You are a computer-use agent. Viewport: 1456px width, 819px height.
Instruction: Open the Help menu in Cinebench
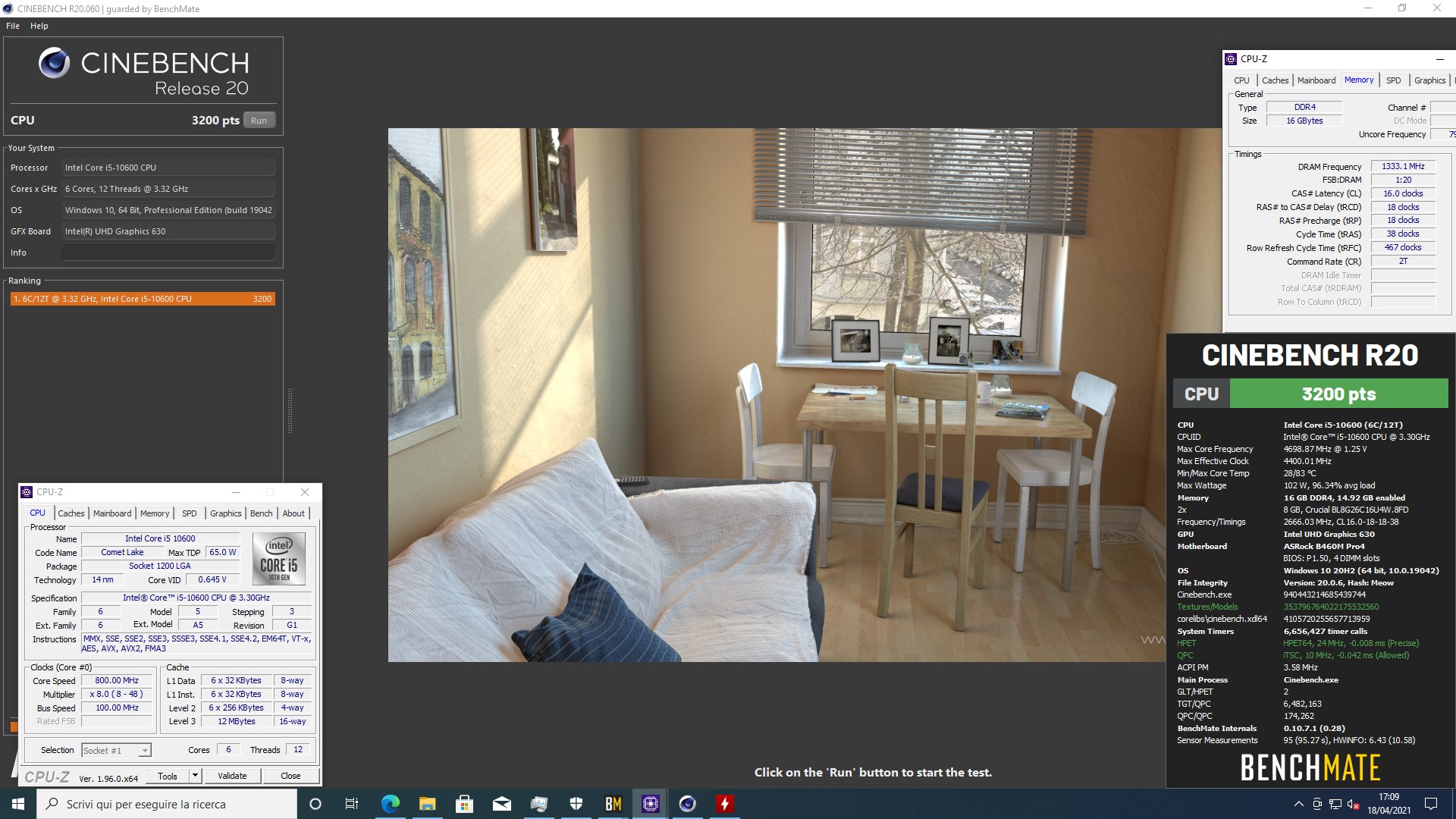[39, 26]
